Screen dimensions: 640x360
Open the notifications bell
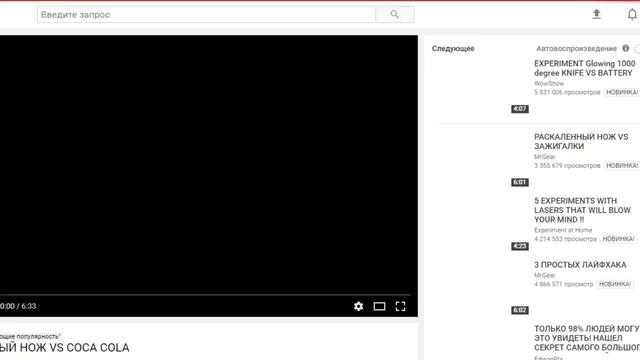632,14
